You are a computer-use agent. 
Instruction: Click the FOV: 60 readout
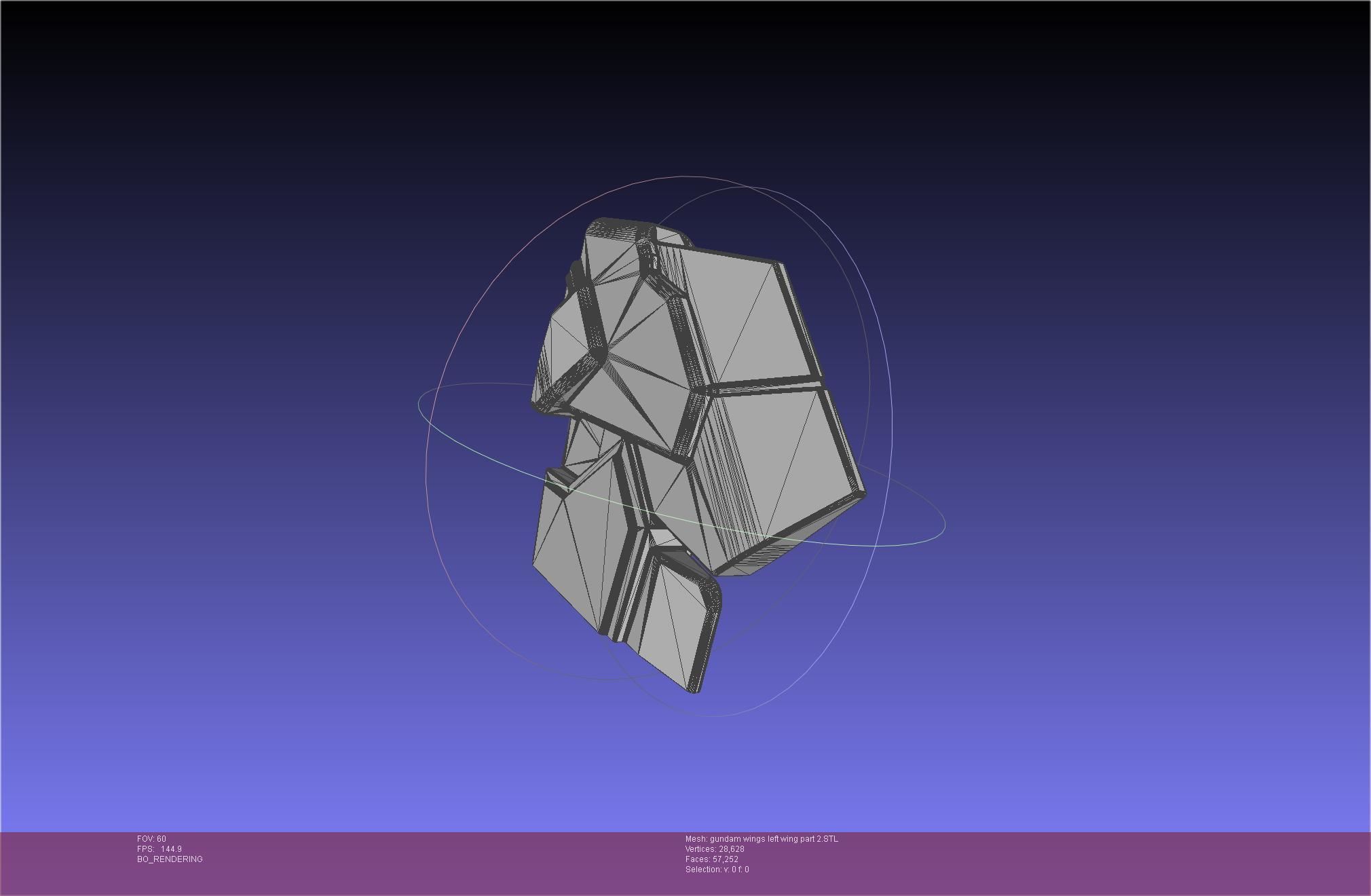tap(151, 838)
